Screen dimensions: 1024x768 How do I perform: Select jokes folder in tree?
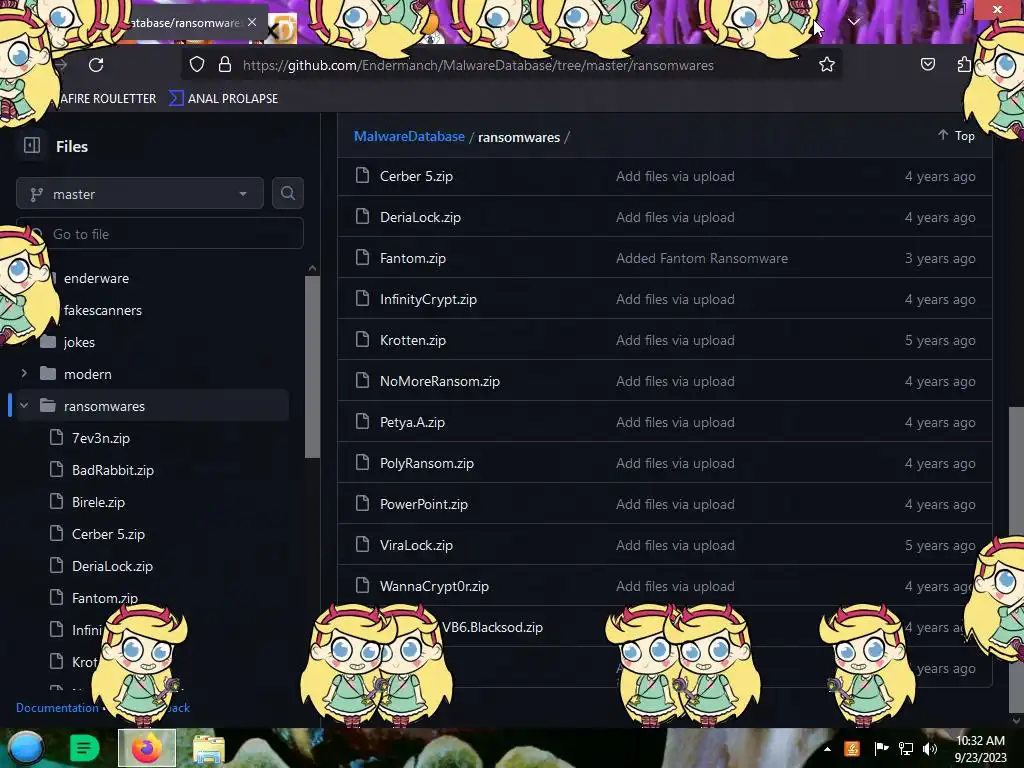point(79,342)
